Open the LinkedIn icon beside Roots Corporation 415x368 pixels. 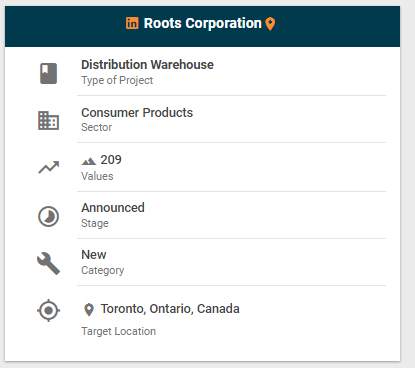point(132,23)
